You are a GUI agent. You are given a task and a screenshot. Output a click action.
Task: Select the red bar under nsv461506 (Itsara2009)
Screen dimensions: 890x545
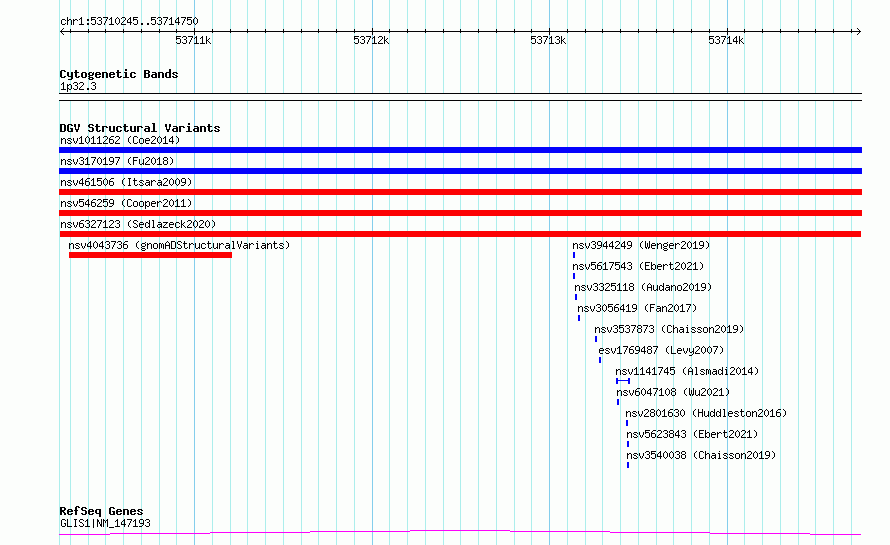click(x=460, y=192)
